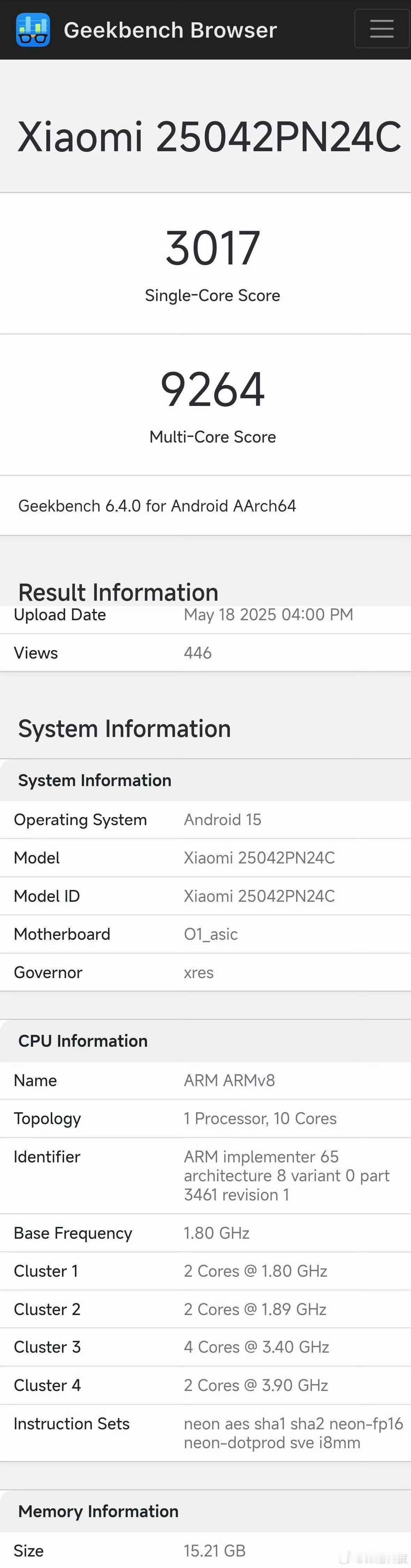Open the hamburger navigation menu
Image resolution: width=411 pixels, height=1568 pixels.
[x=381, y=29]
